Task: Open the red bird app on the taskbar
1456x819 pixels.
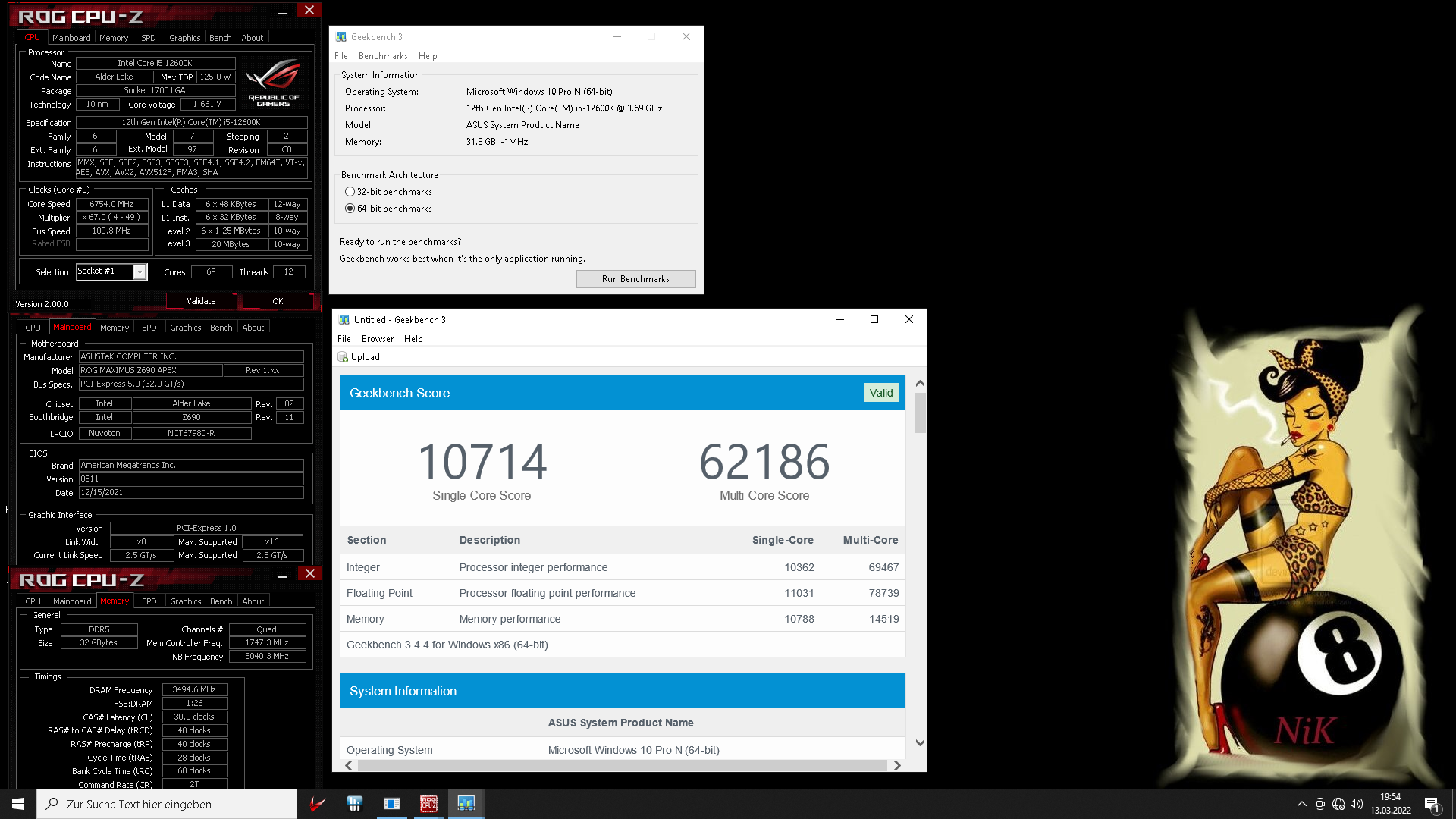Action: pyautogui.click(x=318, y=804)
